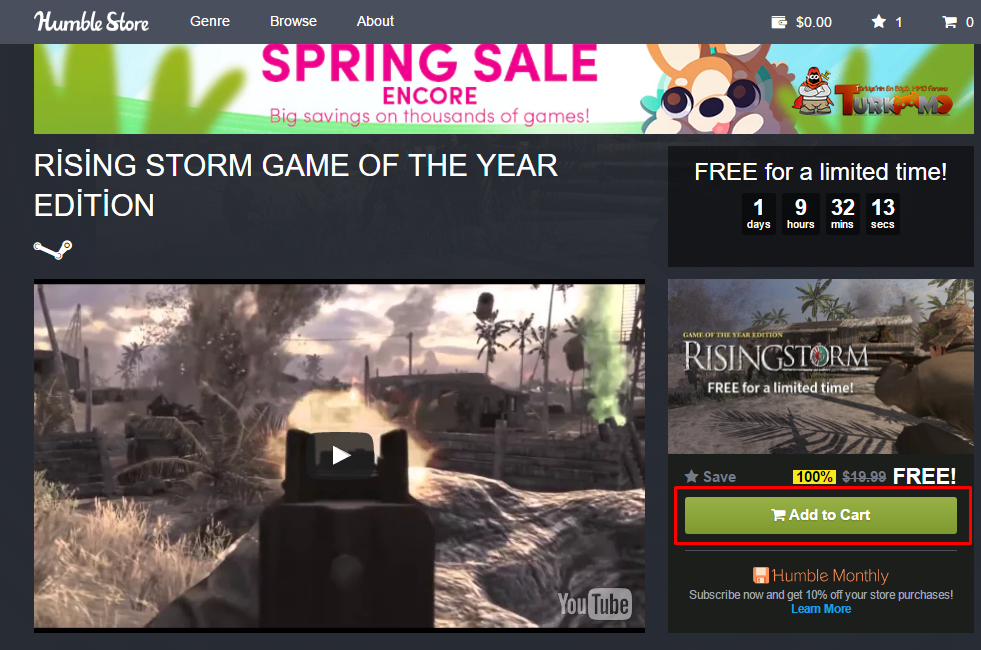
Task: Open the About menu
Action: (375, 21)
